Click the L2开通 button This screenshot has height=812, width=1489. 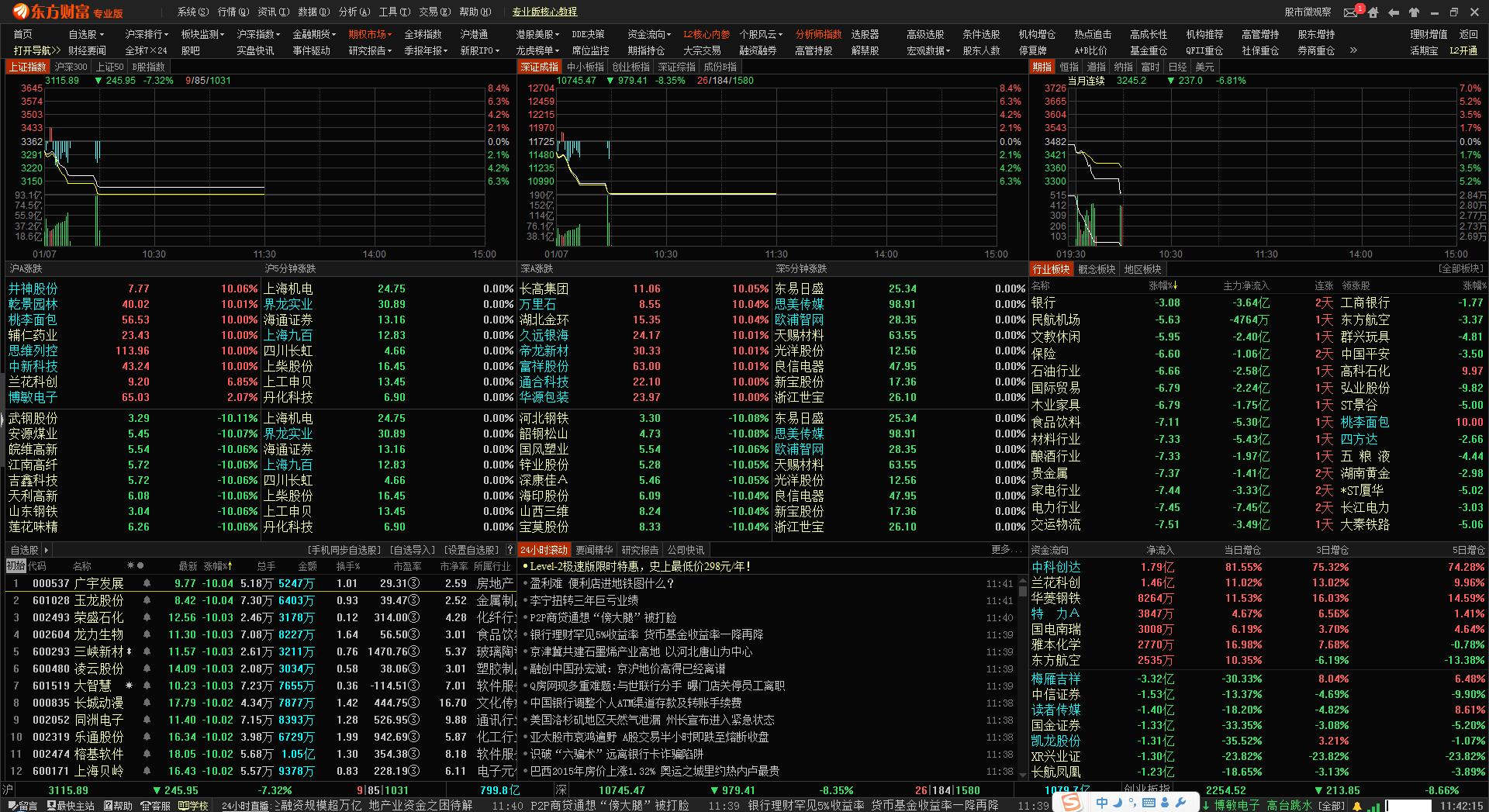(1463, 50)
